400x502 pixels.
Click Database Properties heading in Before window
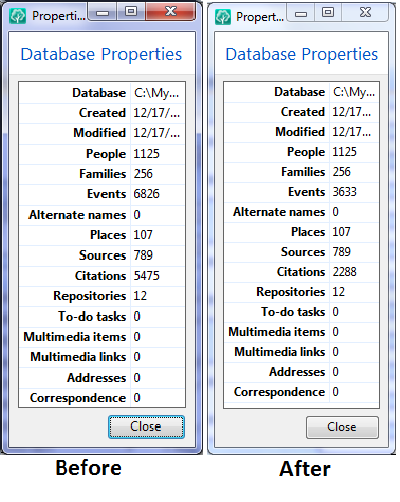click(x=101, y=54)
